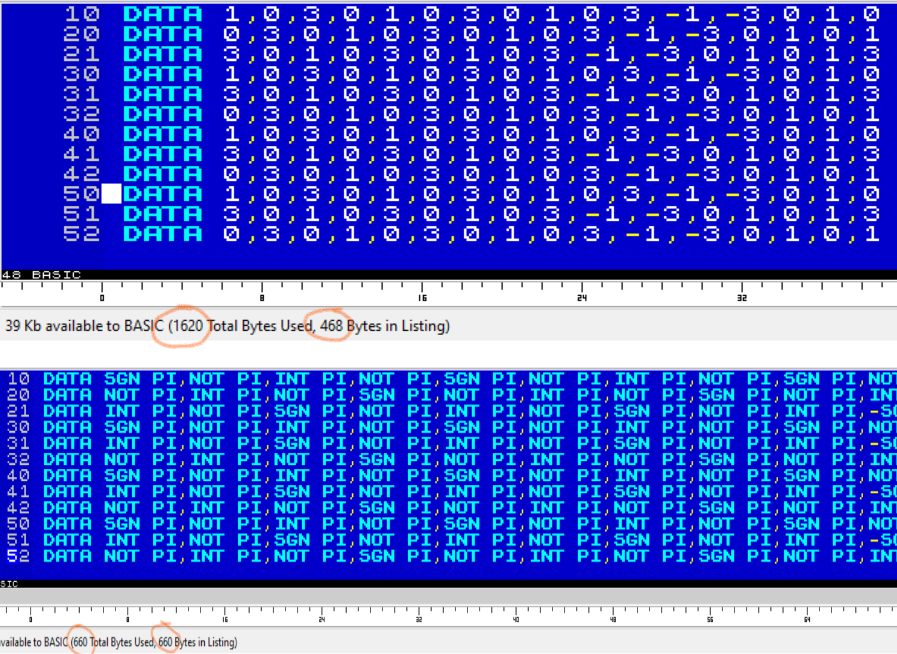Click the '48 BASIC' mode label
Screen dimensions: 897x654
pyautogui.click(x=41, y=275)
